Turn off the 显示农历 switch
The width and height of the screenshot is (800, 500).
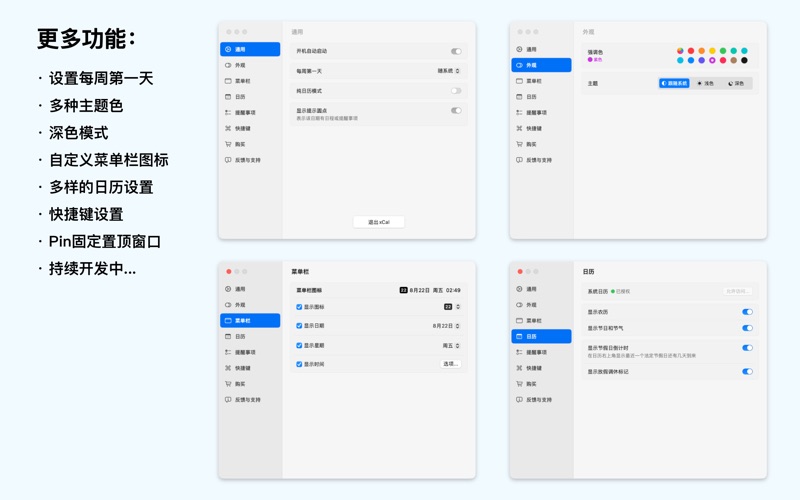[x=747, y=312]
